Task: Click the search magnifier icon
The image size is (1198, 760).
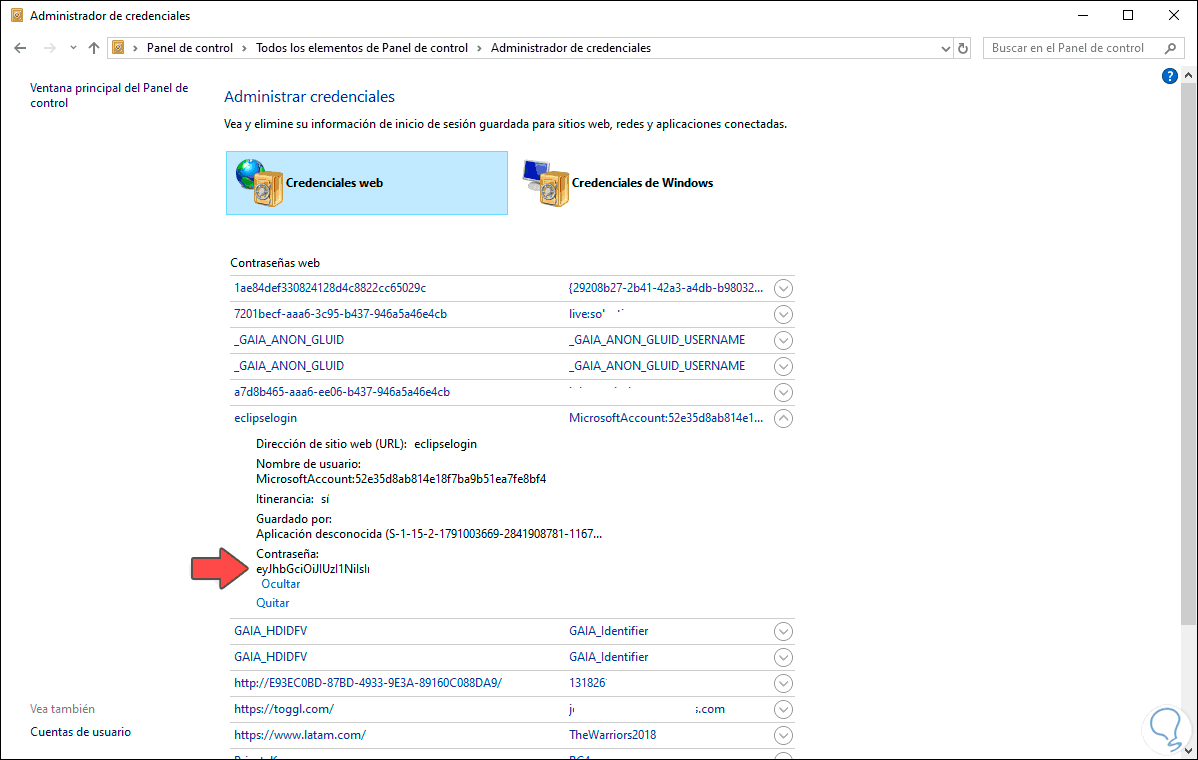Action: coord(1170,48)
